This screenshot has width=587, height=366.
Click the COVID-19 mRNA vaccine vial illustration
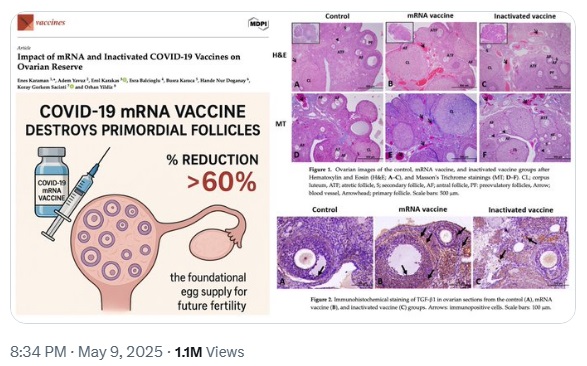[x=51, y=182]
